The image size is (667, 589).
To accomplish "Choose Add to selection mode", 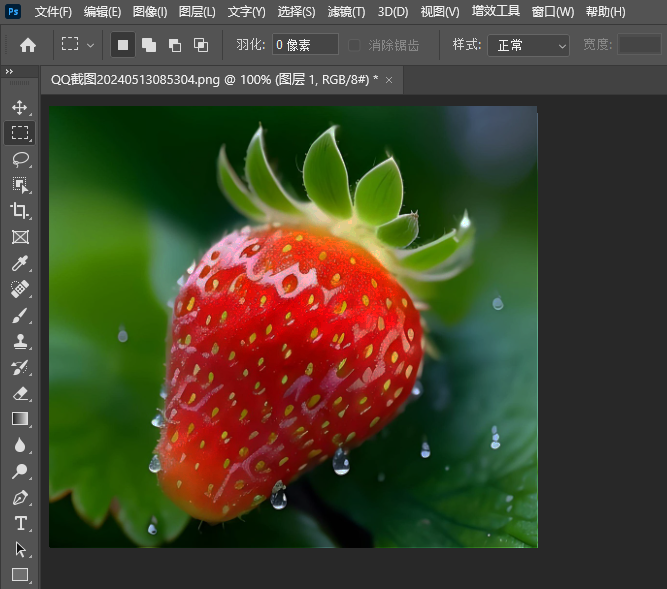I will [x=149, y=45].
